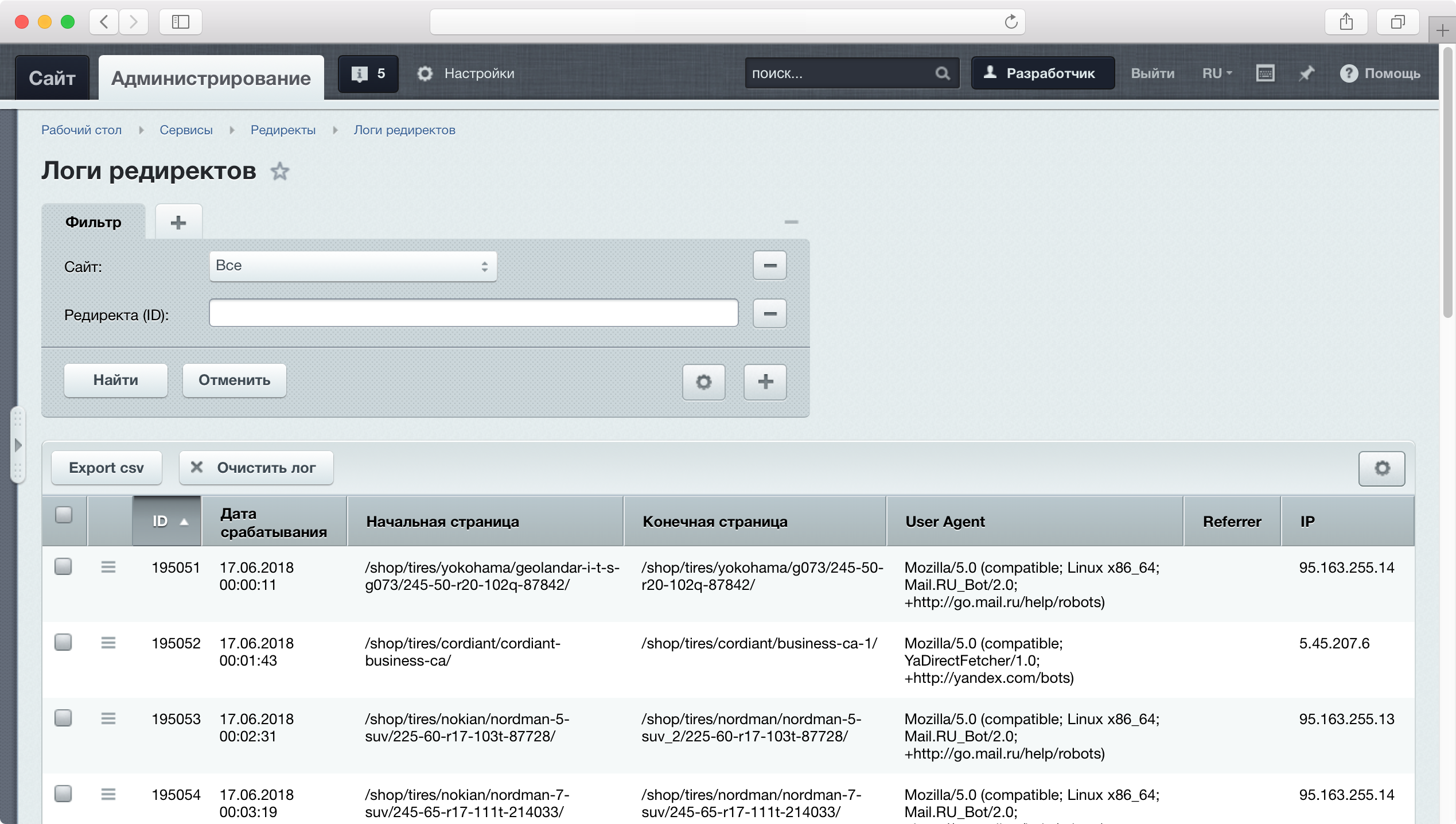
Task: Click the search magnifier icon
Action: [x=943, y=73]
